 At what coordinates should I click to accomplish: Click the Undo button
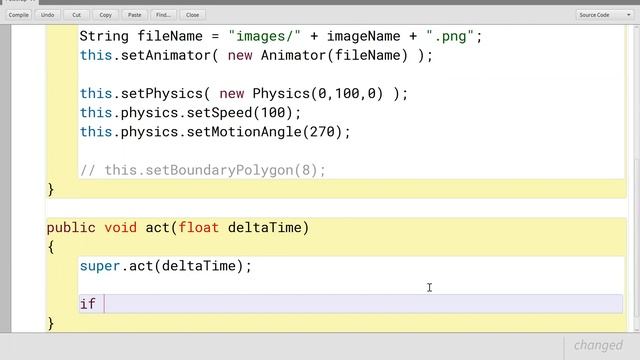click(x=47, y=15)
